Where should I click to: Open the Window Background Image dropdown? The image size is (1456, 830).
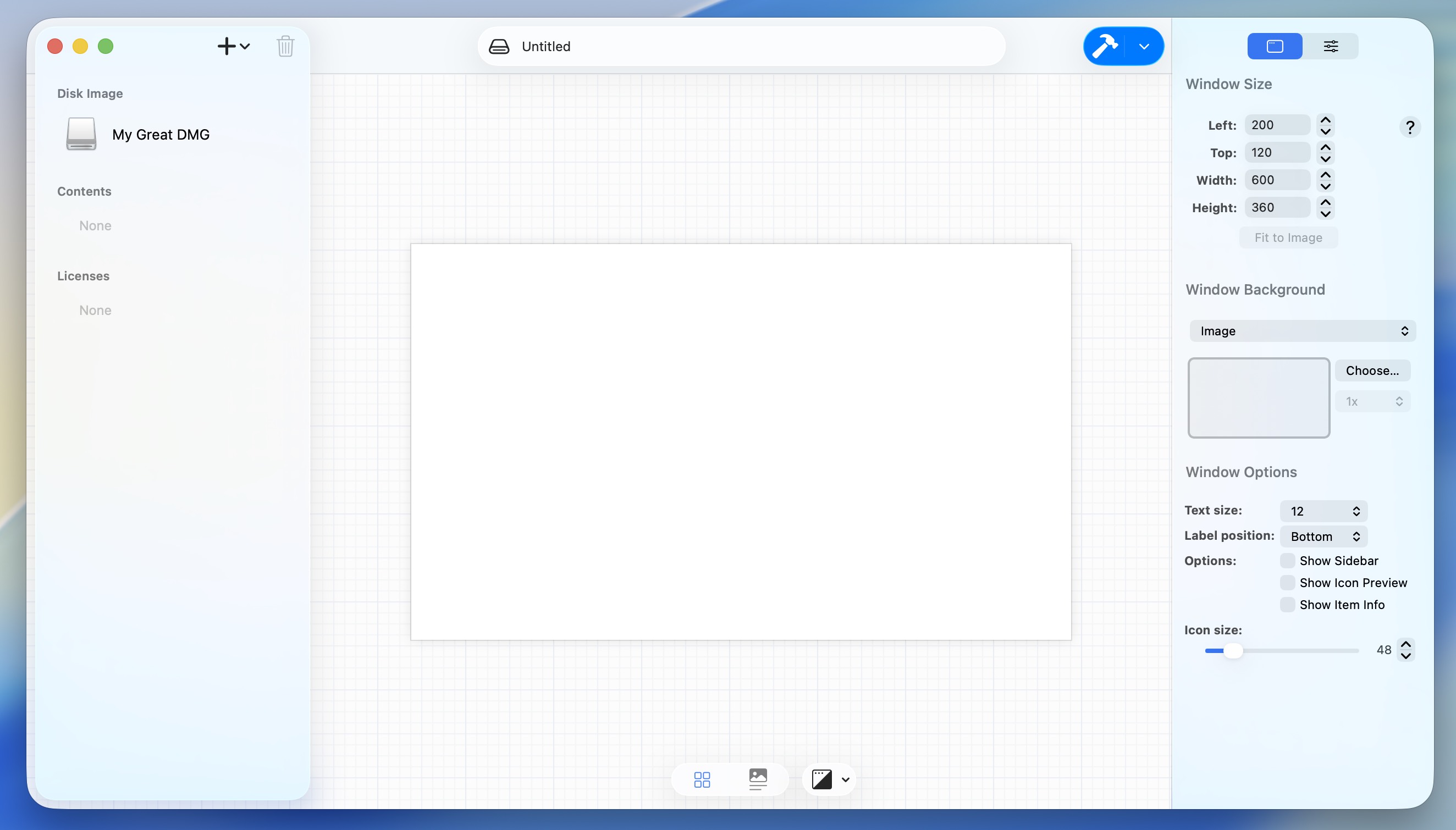(1302, 331)
